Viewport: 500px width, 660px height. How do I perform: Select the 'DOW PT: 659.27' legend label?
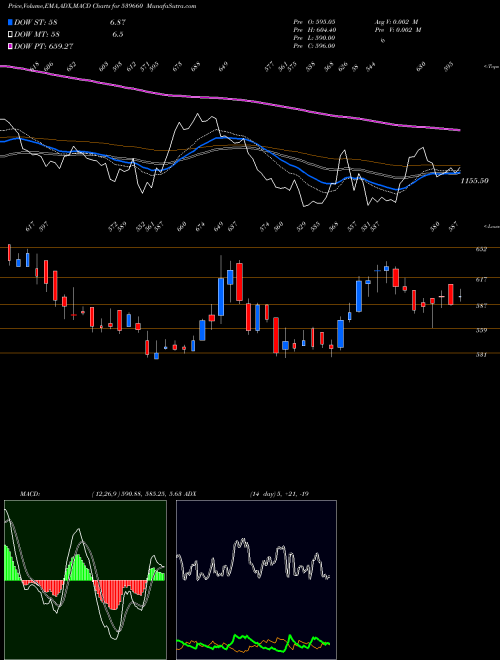44,46
